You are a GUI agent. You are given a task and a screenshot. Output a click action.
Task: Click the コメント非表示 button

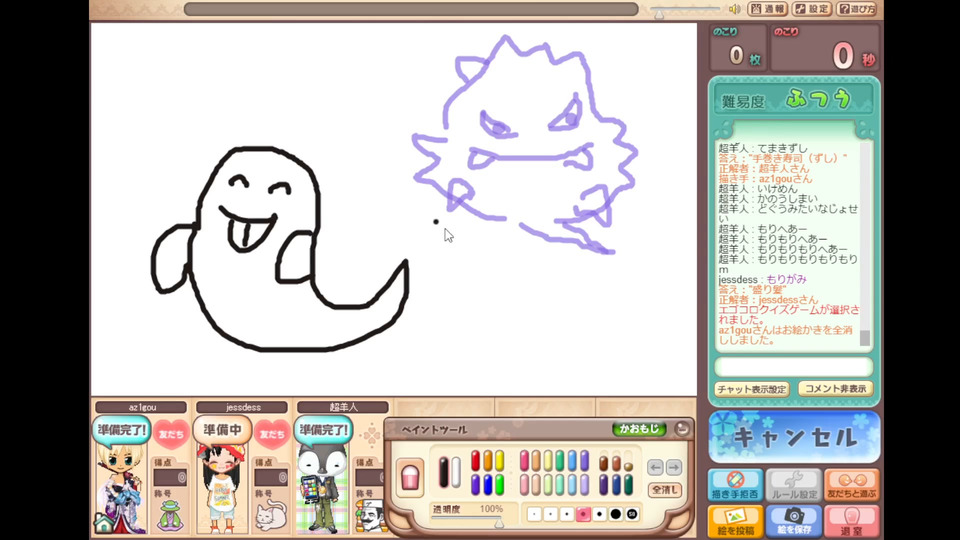835,389
